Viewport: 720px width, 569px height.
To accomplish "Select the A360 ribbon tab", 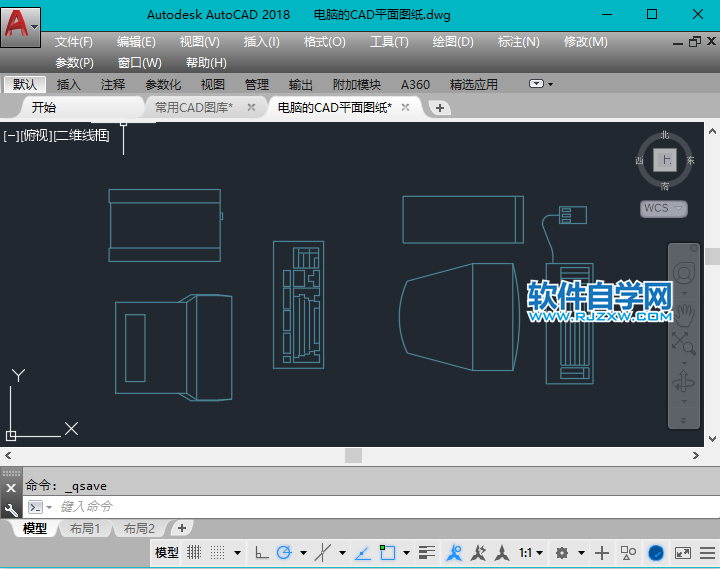I will coord(415,85).
